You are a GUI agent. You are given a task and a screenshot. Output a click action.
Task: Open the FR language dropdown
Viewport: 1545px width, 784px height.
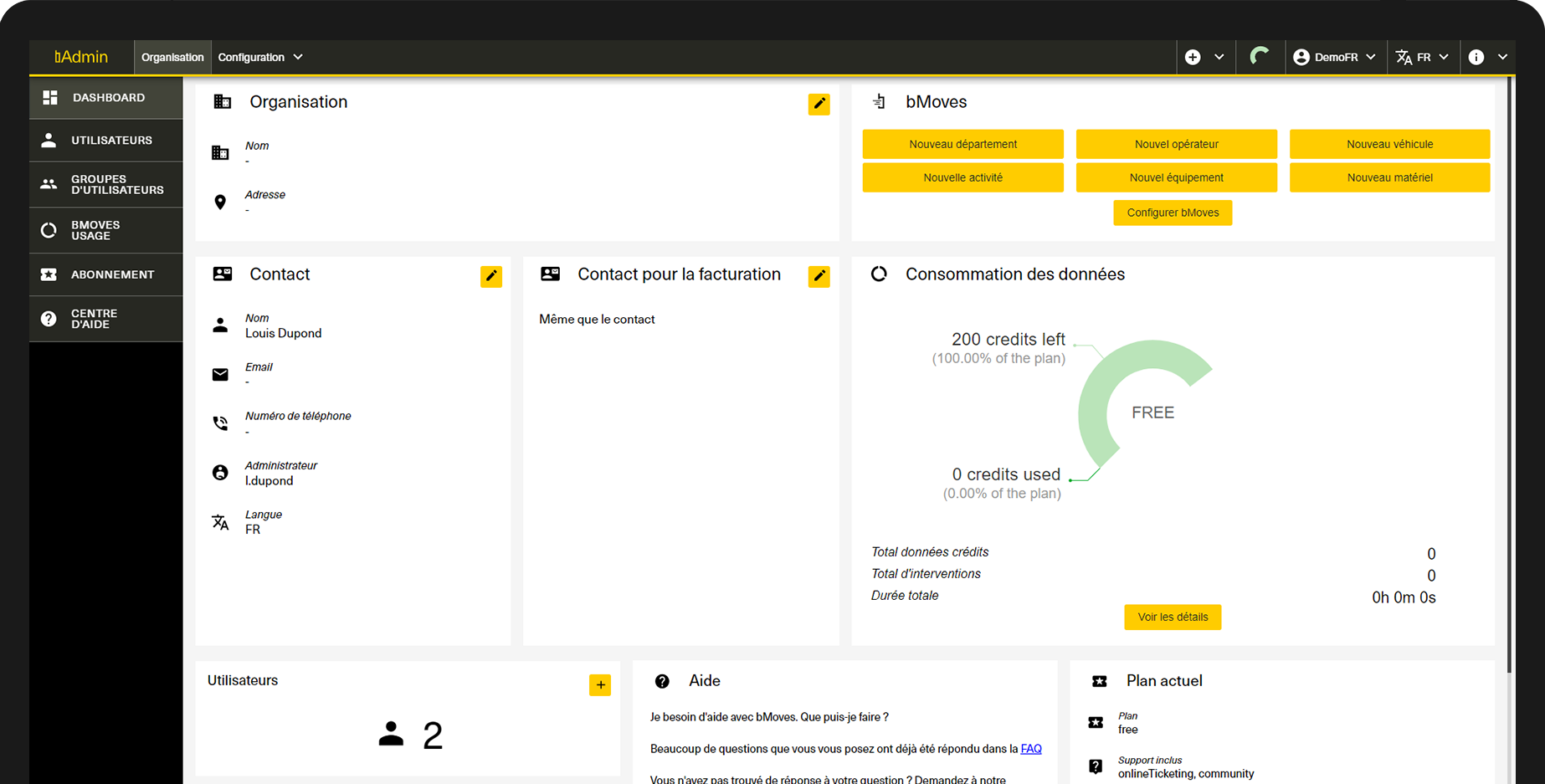pyautogui.click(x=1421, y=57)
